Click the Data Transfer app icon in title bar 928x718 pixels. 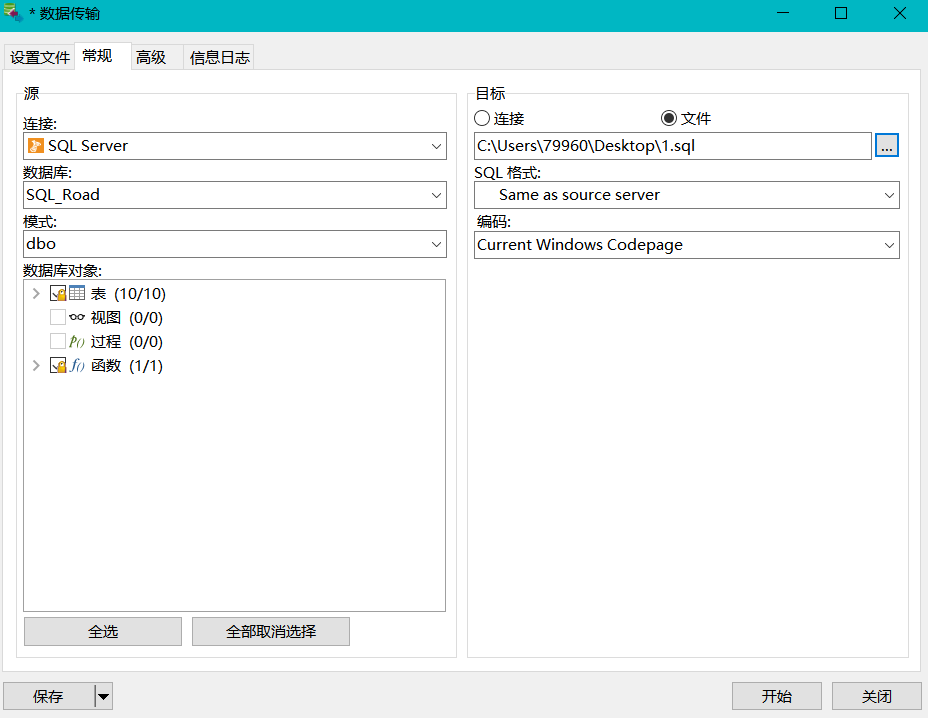pos(13,13)
